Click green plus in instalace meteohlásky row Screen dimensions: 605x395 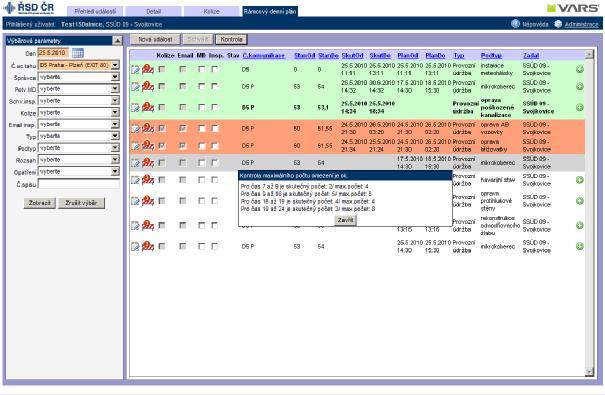click(x=580, y=69)
